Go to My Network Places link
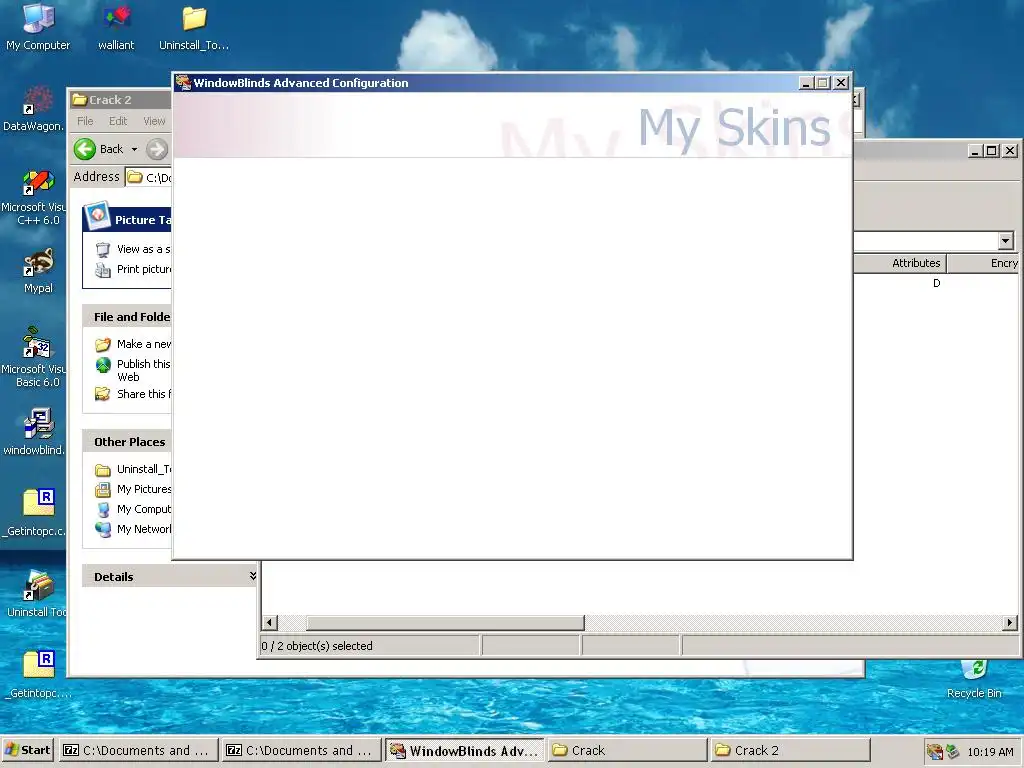 [144, 529]
